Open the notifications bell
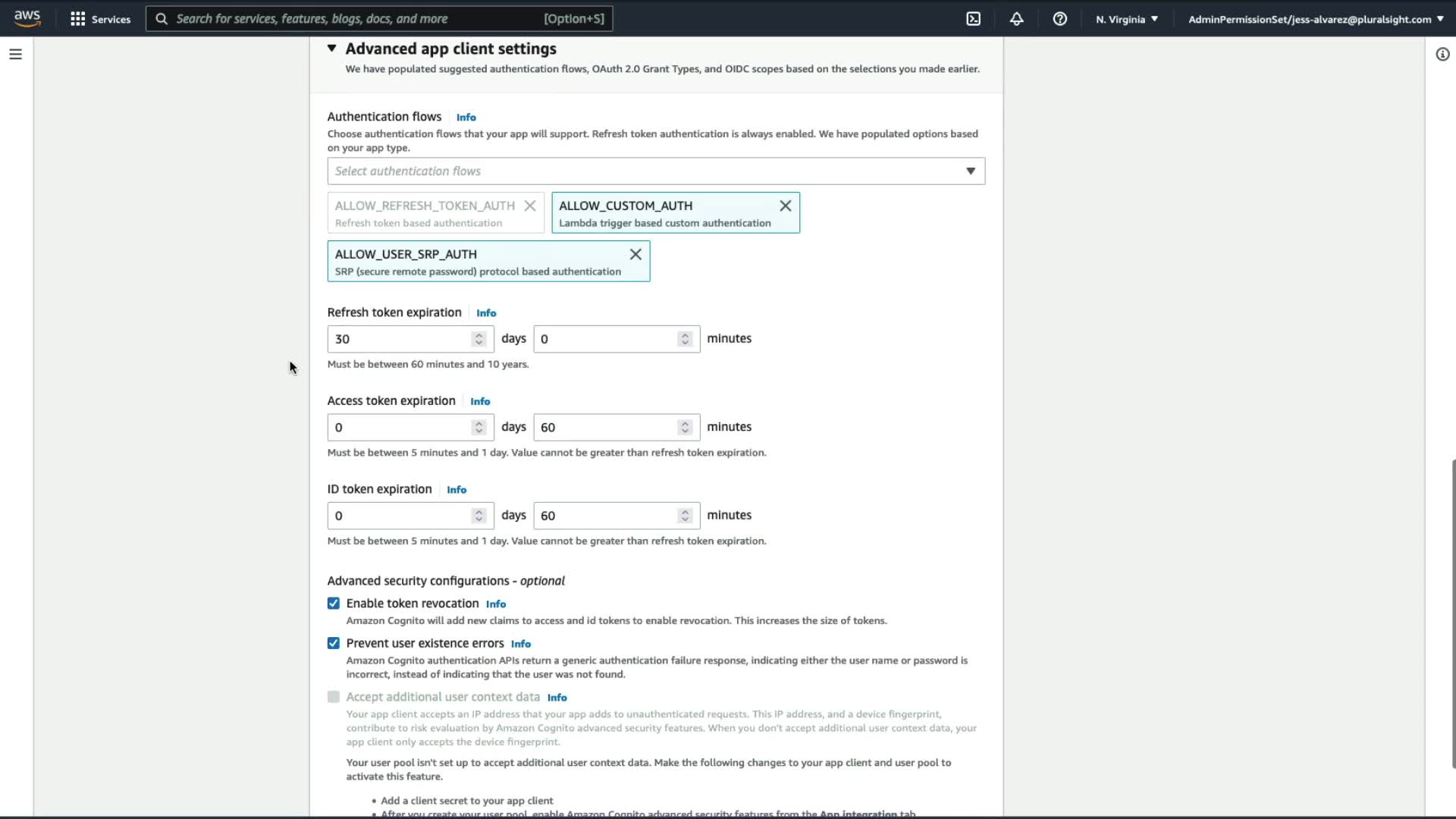This screenshot has height=819, width=1456. [1017, 19]
